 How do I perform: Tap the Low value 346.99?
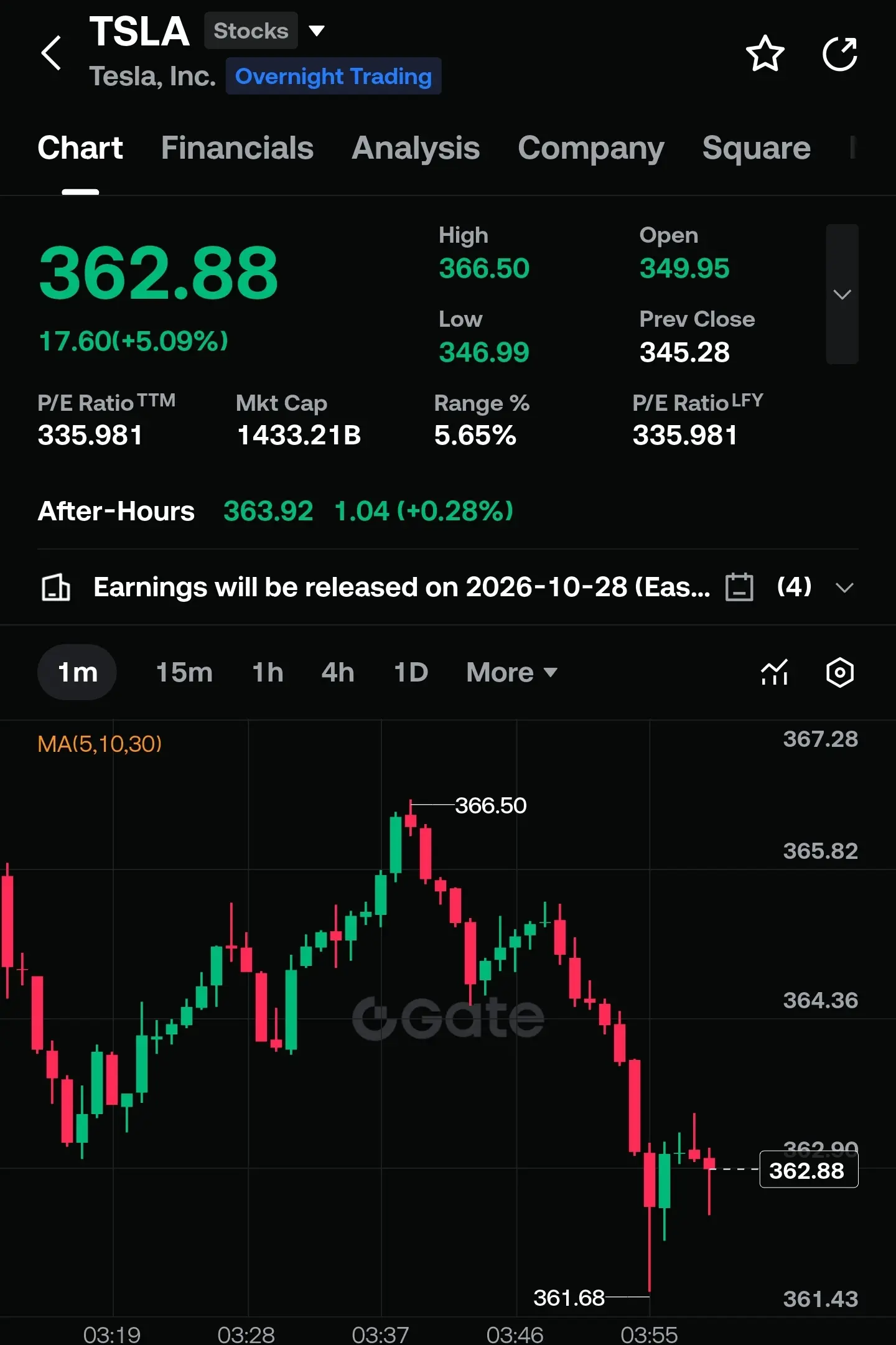pos(484,352)
